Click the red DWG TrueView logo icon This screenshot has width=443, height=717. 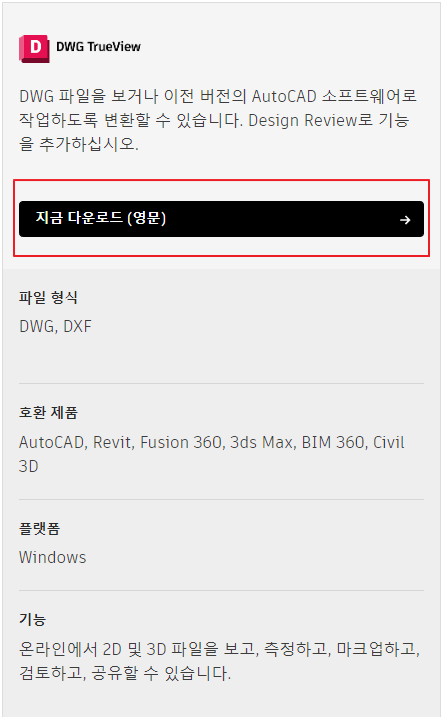click(x=34, y=48)
